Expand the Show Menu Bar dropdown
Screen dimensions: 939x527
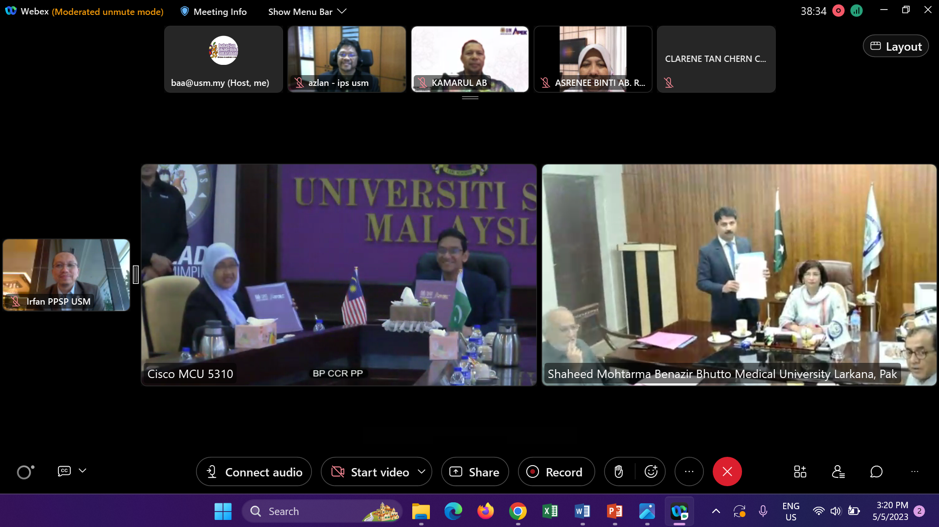pos(307,12)
